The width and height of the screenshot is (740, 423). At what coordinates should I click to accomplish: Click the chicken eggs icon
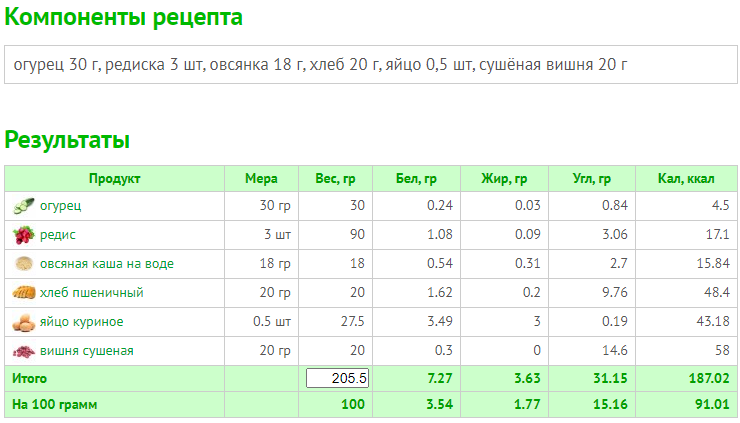click(x=24, y=322)
